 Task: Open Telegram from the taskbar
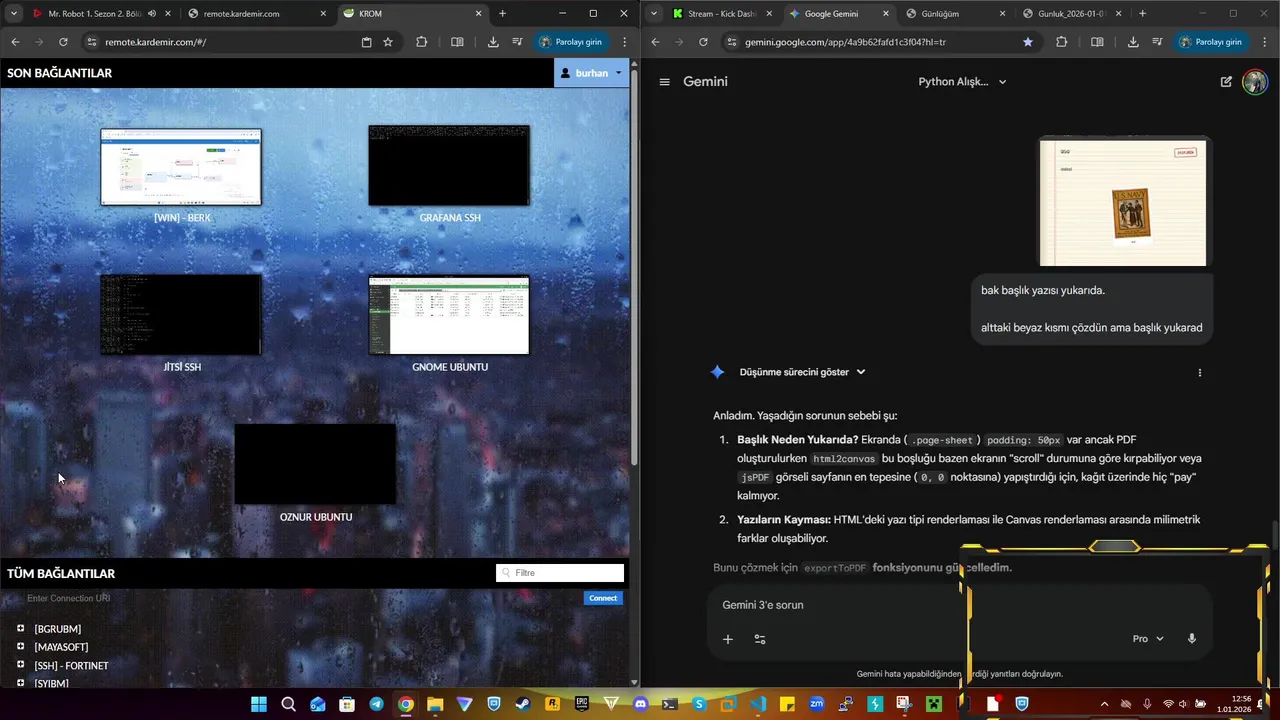pos(376,704)
